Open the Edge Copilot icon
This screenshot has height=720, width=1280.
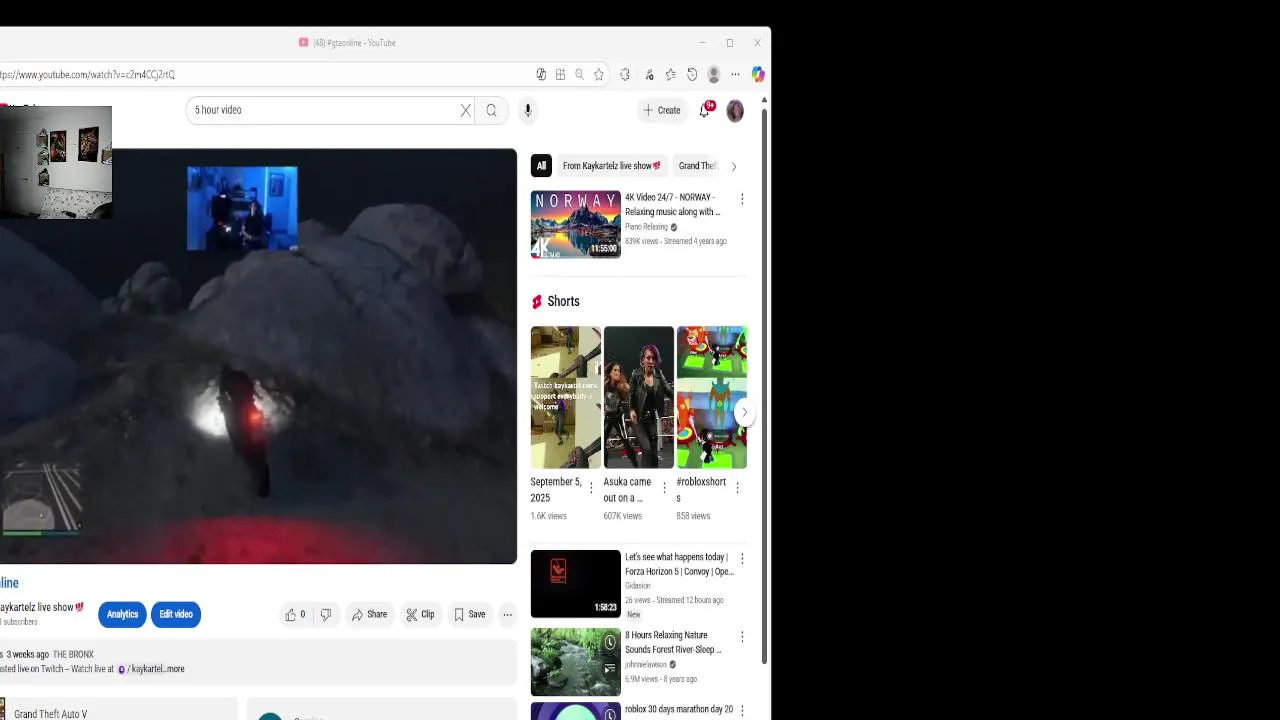[x=758, y=74]
